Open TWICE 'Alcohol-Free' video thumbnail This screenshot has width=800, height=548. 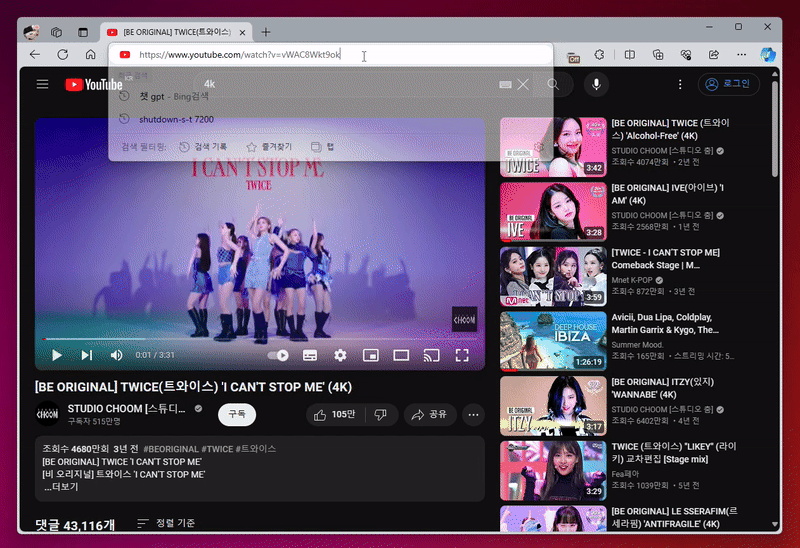pyautogui.click(x=553, y=147)
